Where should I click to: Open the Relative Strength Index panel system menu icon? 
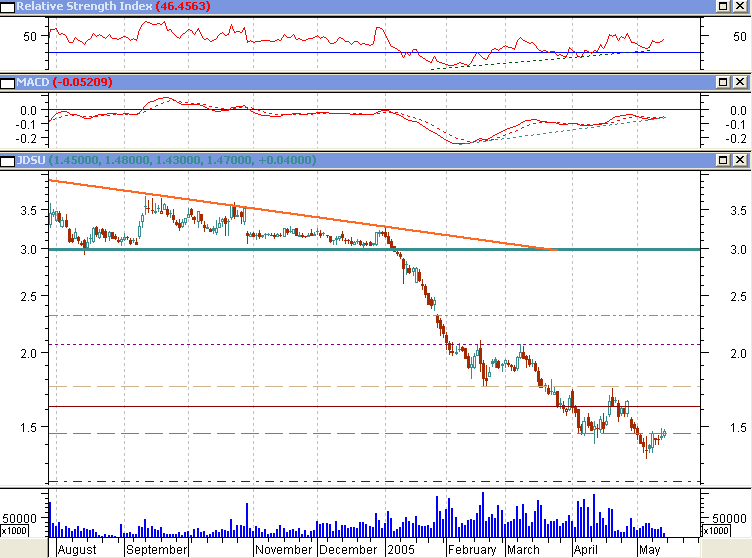click(x=7, y=7)
